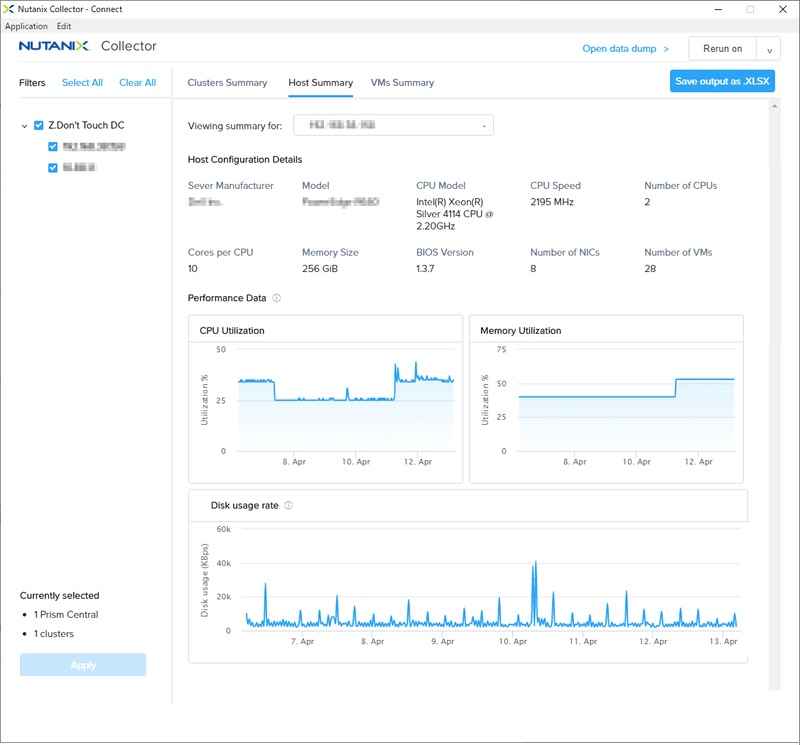The width and height of the screenshot is (800, 745).
Task: Open the Viewing summary for host dropdown
Action: [393, 125]
